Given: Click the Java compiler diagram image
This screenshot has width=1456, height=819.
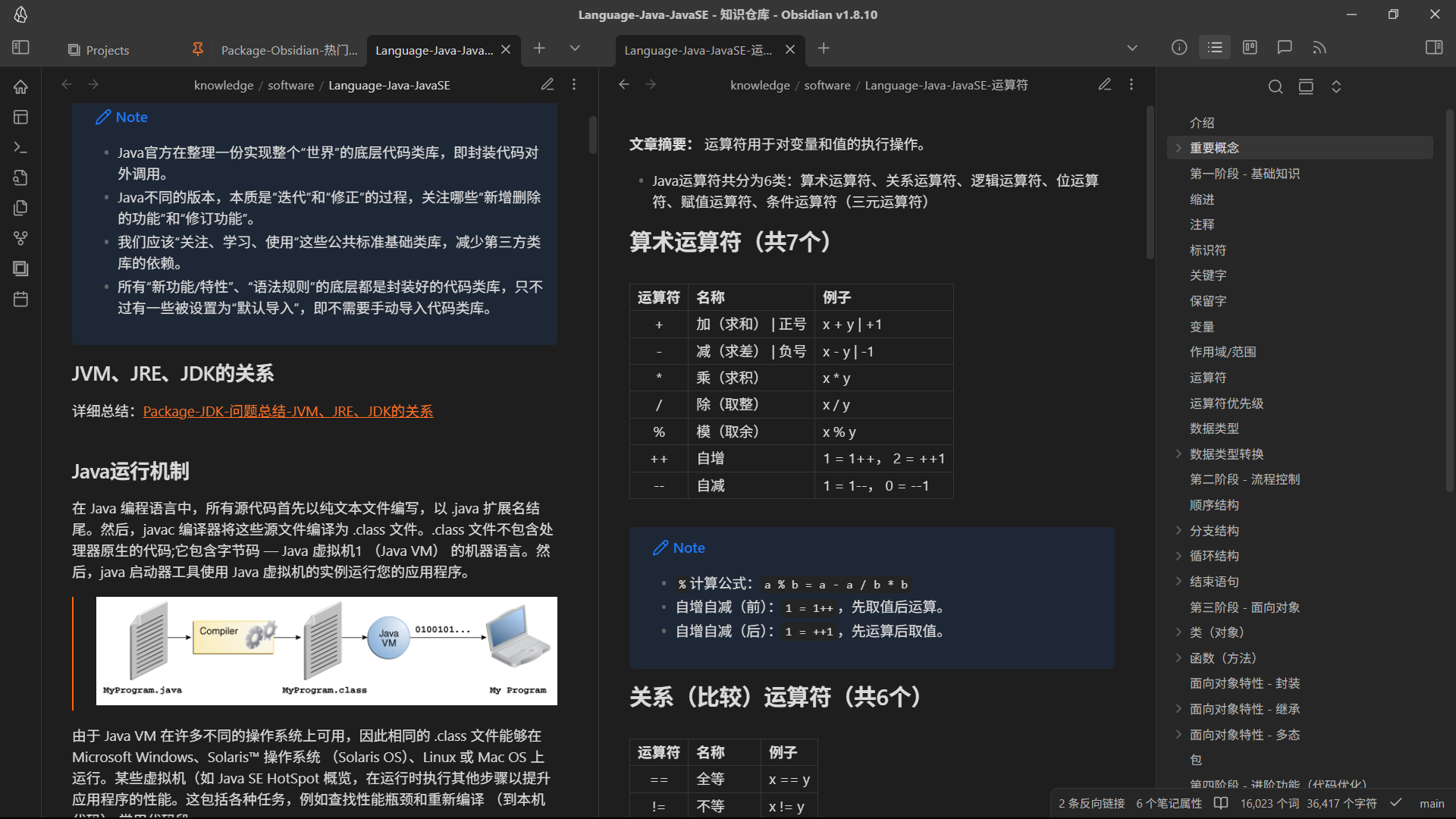Looking at the screenshot, I should [x=326, y=651].
